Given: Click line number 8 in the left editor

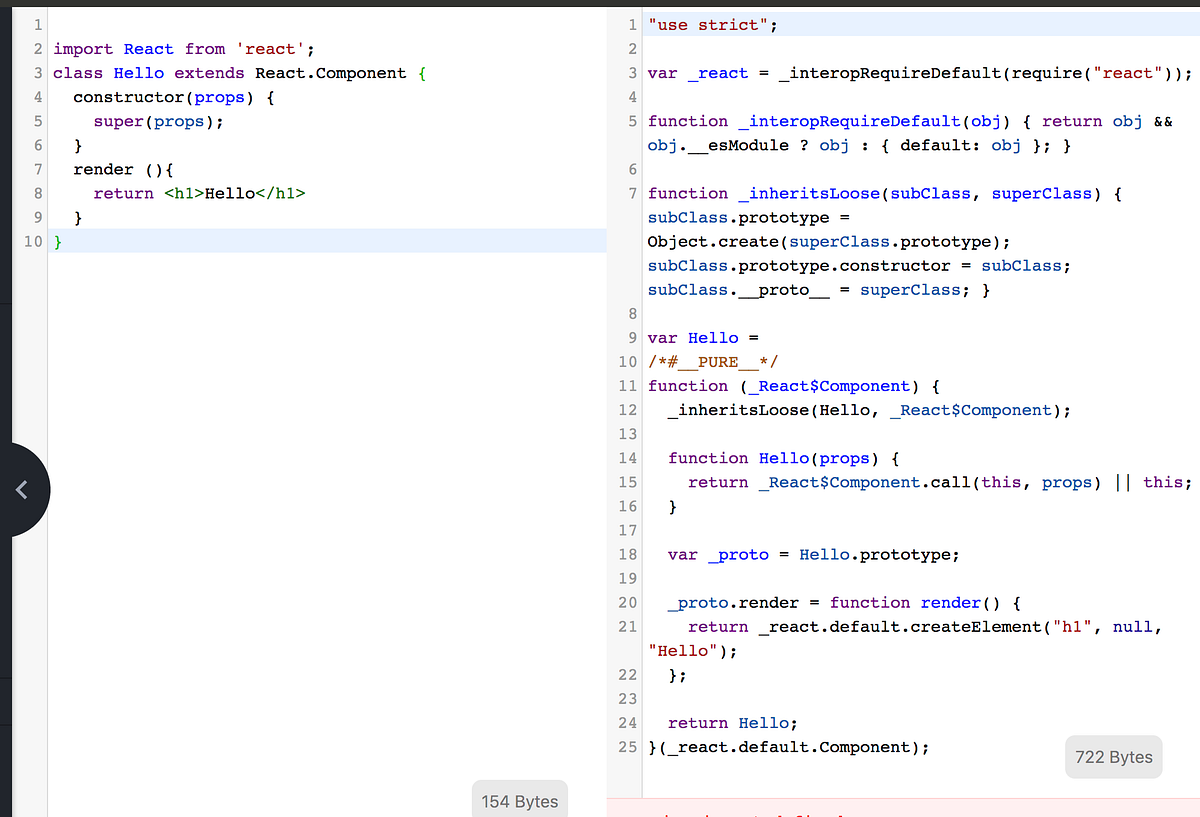Looking at the screenshot, I should point(37,193).
